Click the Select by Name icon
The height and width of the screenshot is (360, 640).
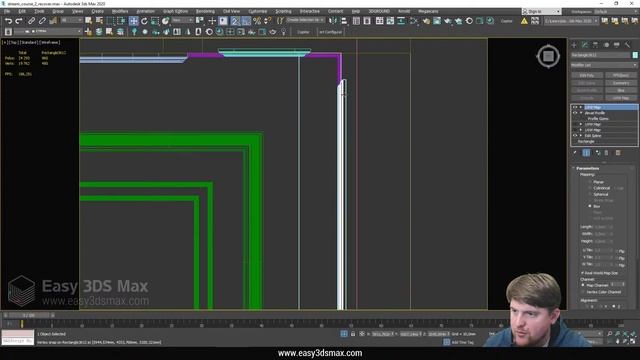99,21
